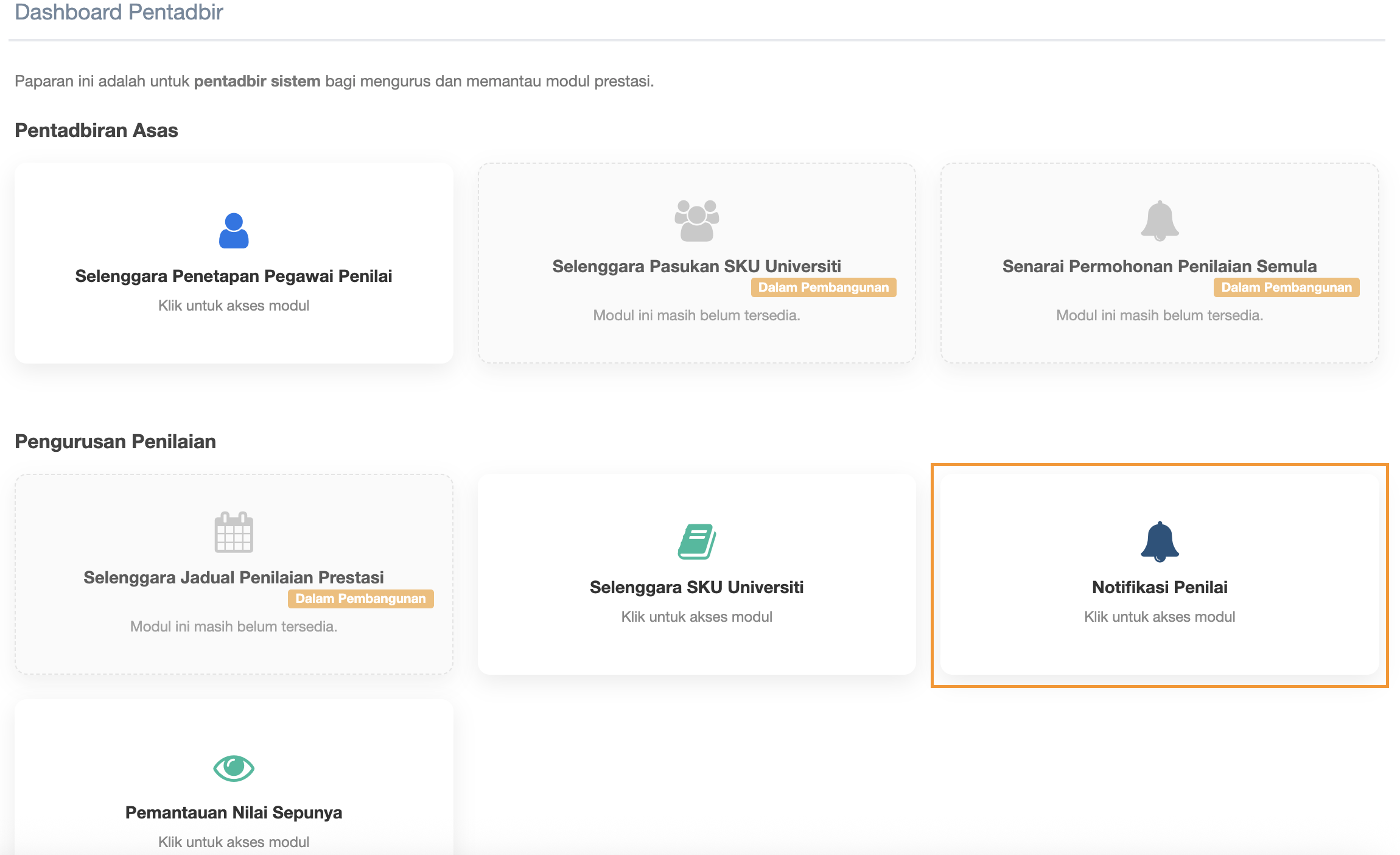
Task: Click the blue user icon for Penetapan Pegawai Penilai
Action: pos(234,230)
